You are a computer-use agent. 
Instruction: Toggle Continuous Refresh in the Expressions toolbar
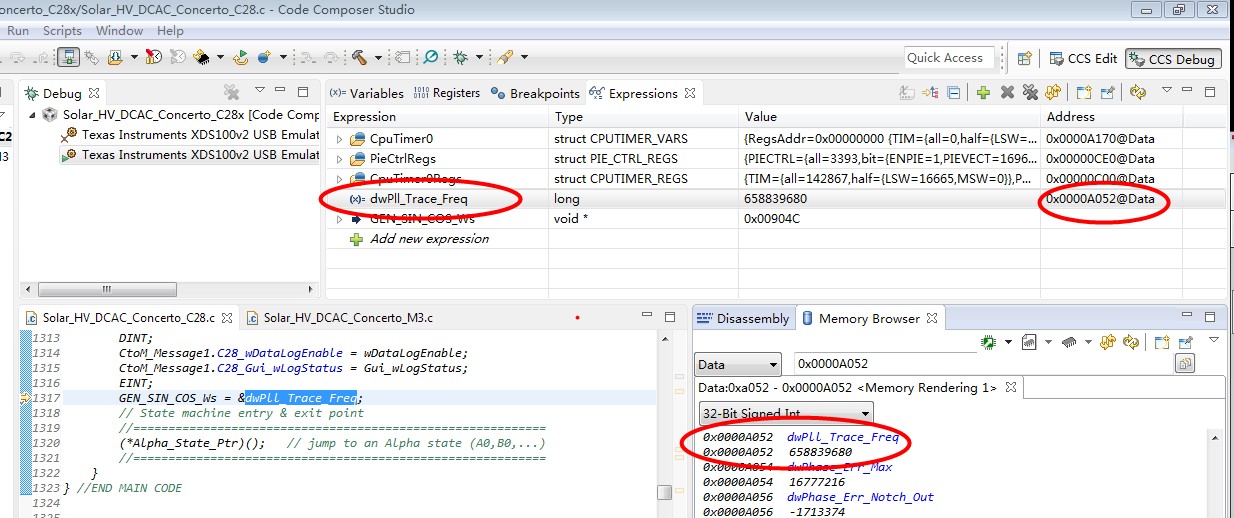pos(1053,92)
